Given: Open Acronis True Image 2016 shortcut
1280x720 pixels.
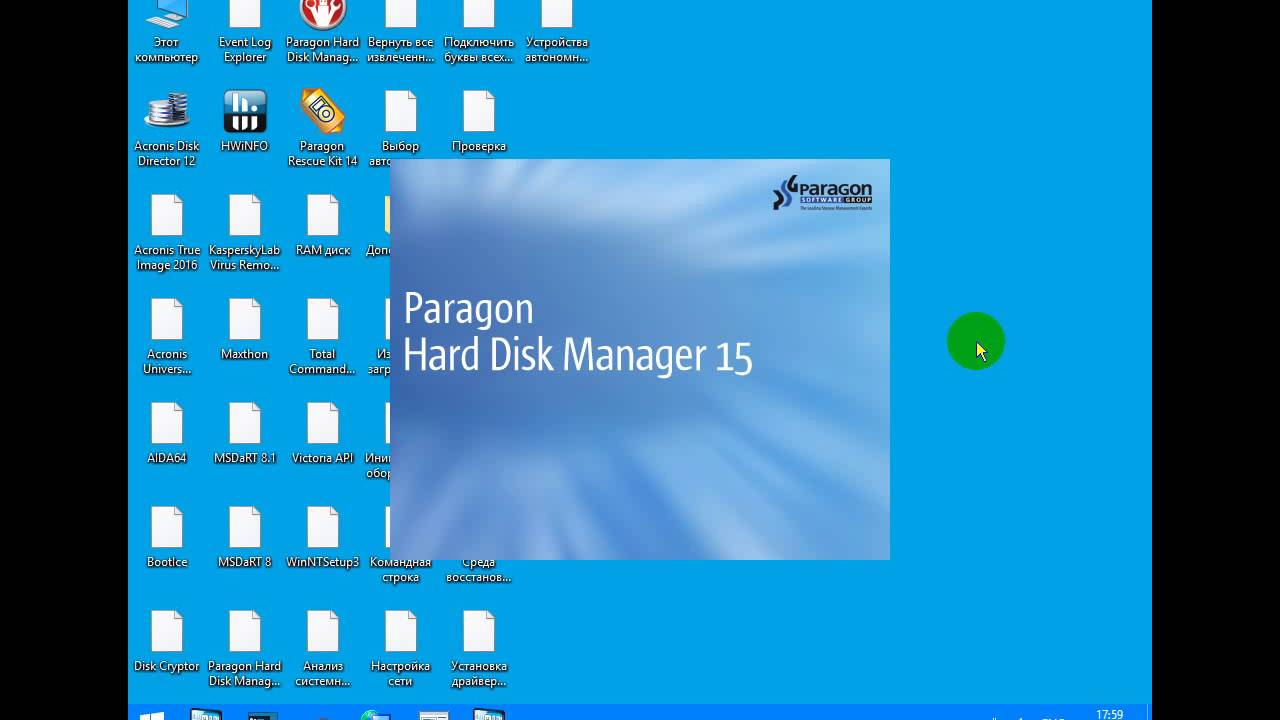Looking at the screenshot, I should pos(167,233).
